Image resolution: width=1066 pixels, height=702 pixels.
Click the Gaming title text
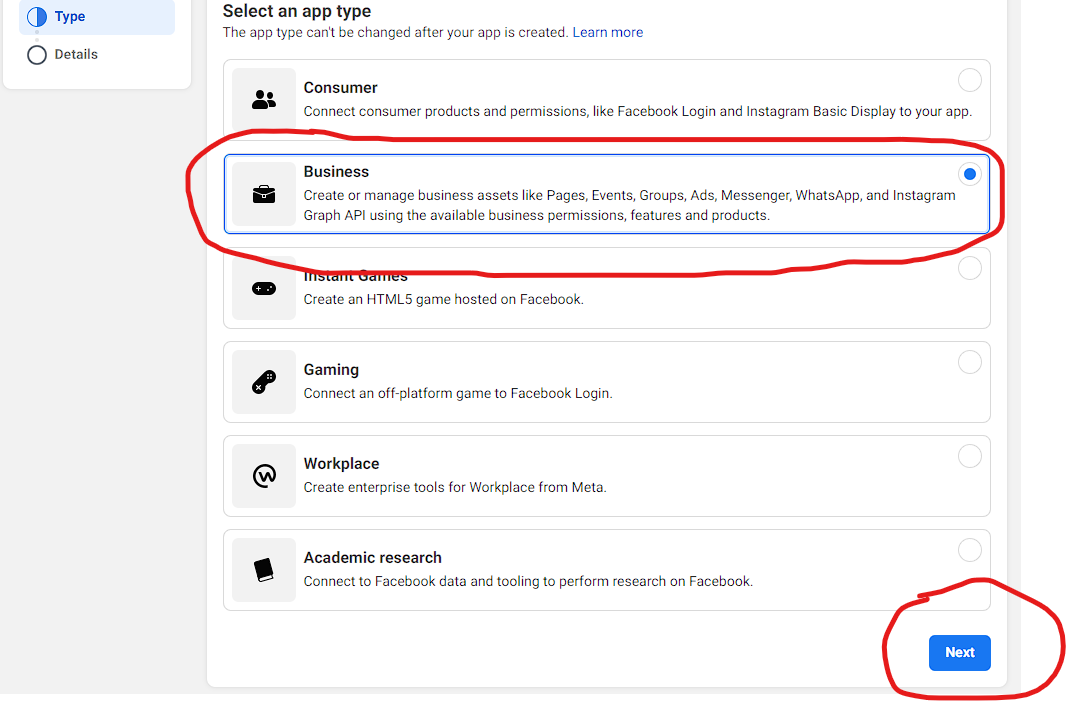(x=331, y=370)
